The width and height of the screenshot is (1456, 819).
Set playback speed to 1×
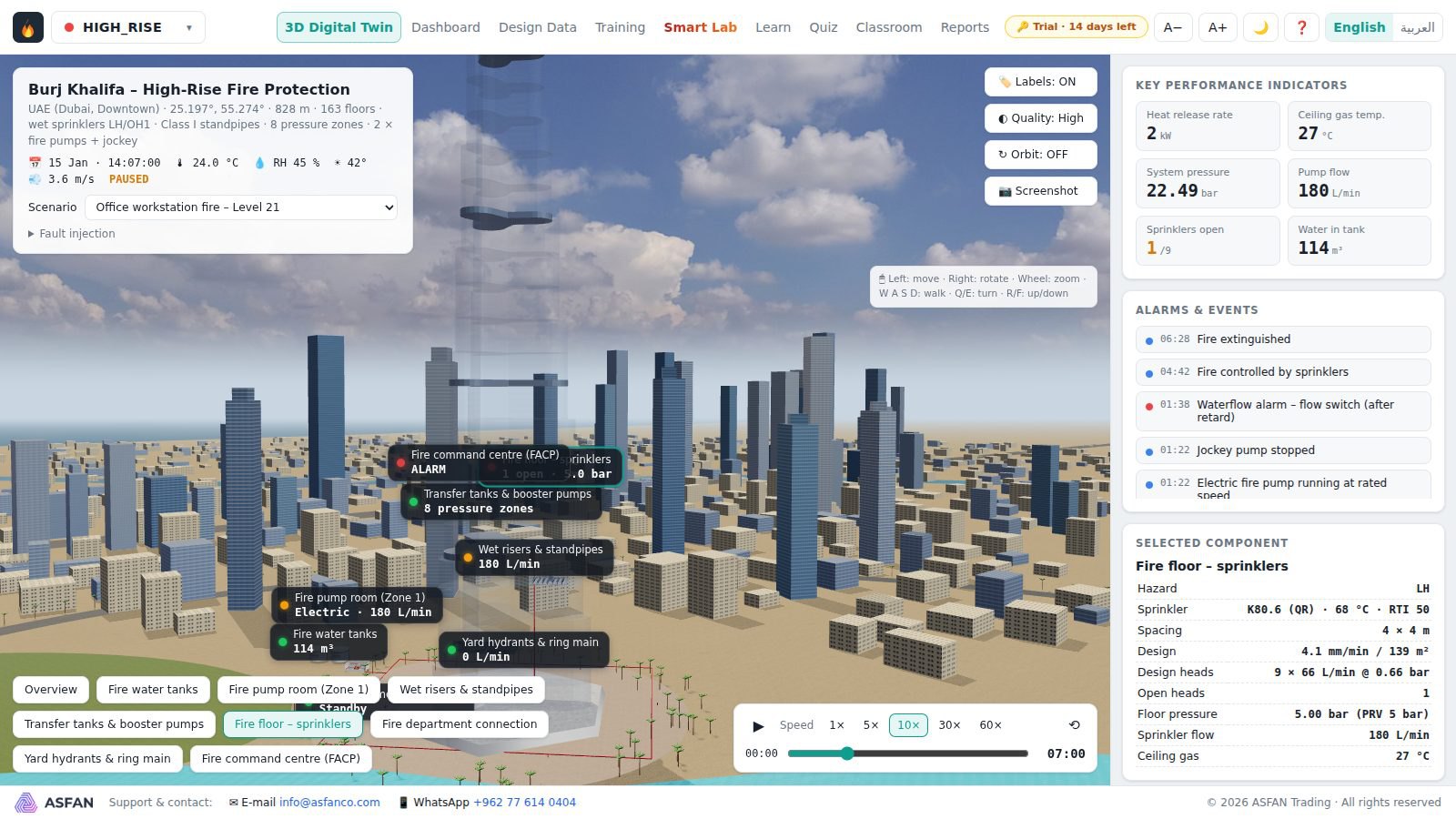click(836, 725)
